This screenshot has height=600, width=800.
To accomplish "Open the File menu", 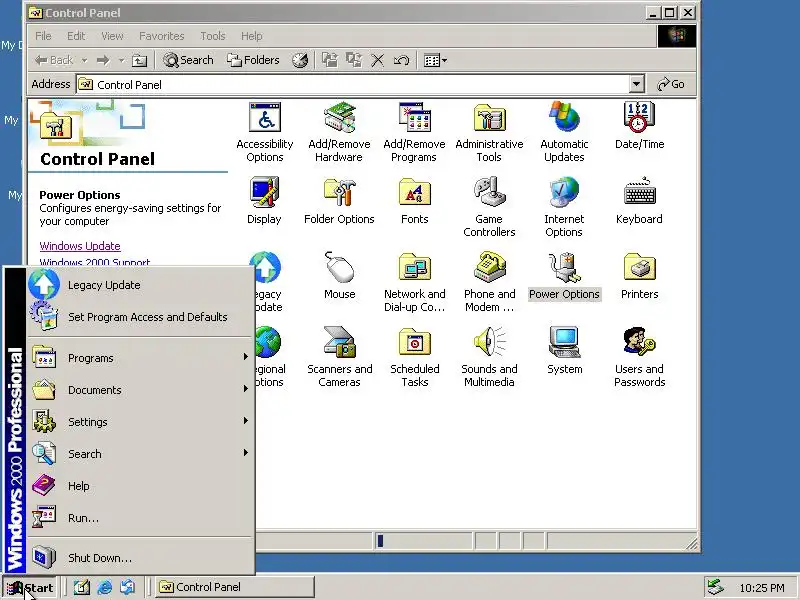I will click(43, 36).
